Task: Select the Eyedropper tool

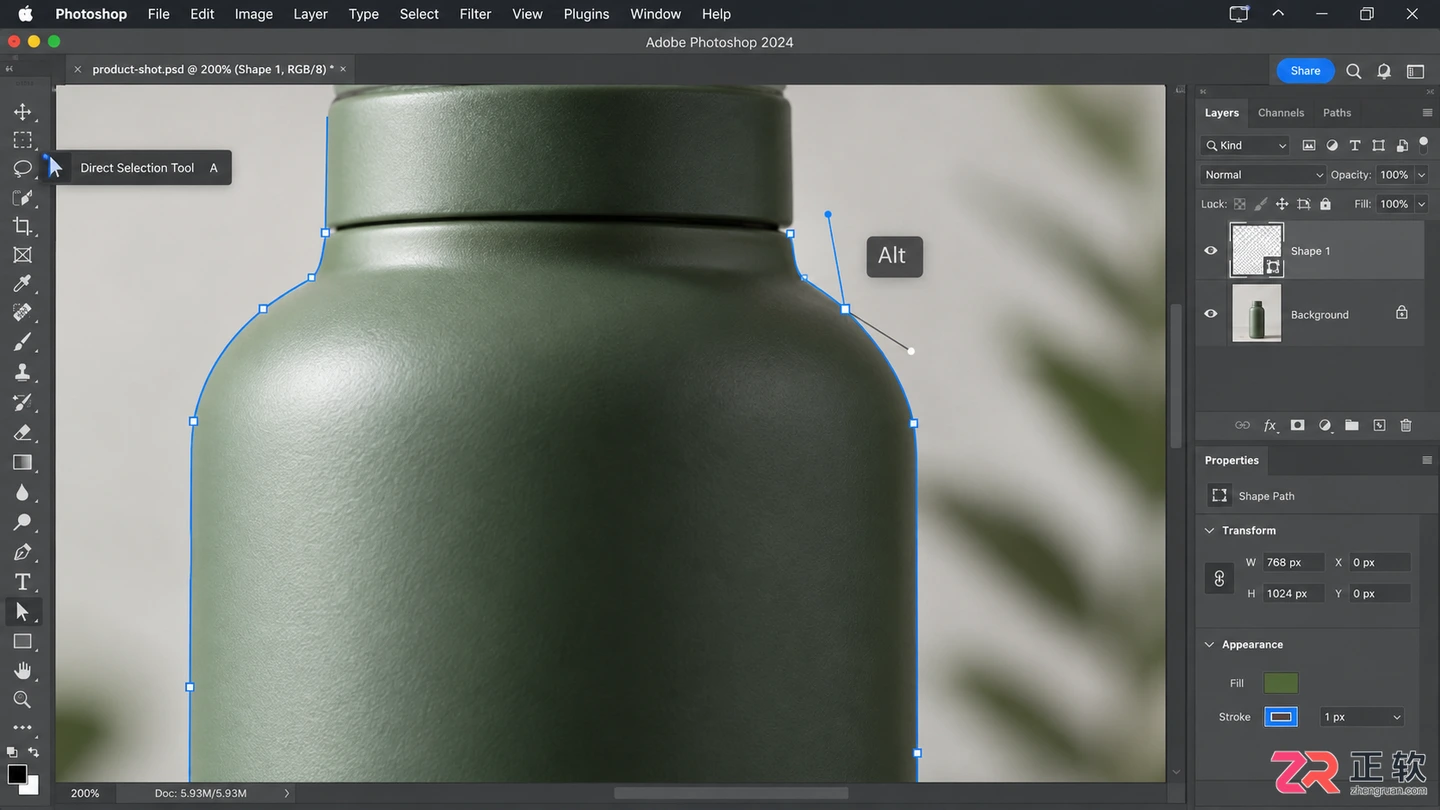Action: 22,284
